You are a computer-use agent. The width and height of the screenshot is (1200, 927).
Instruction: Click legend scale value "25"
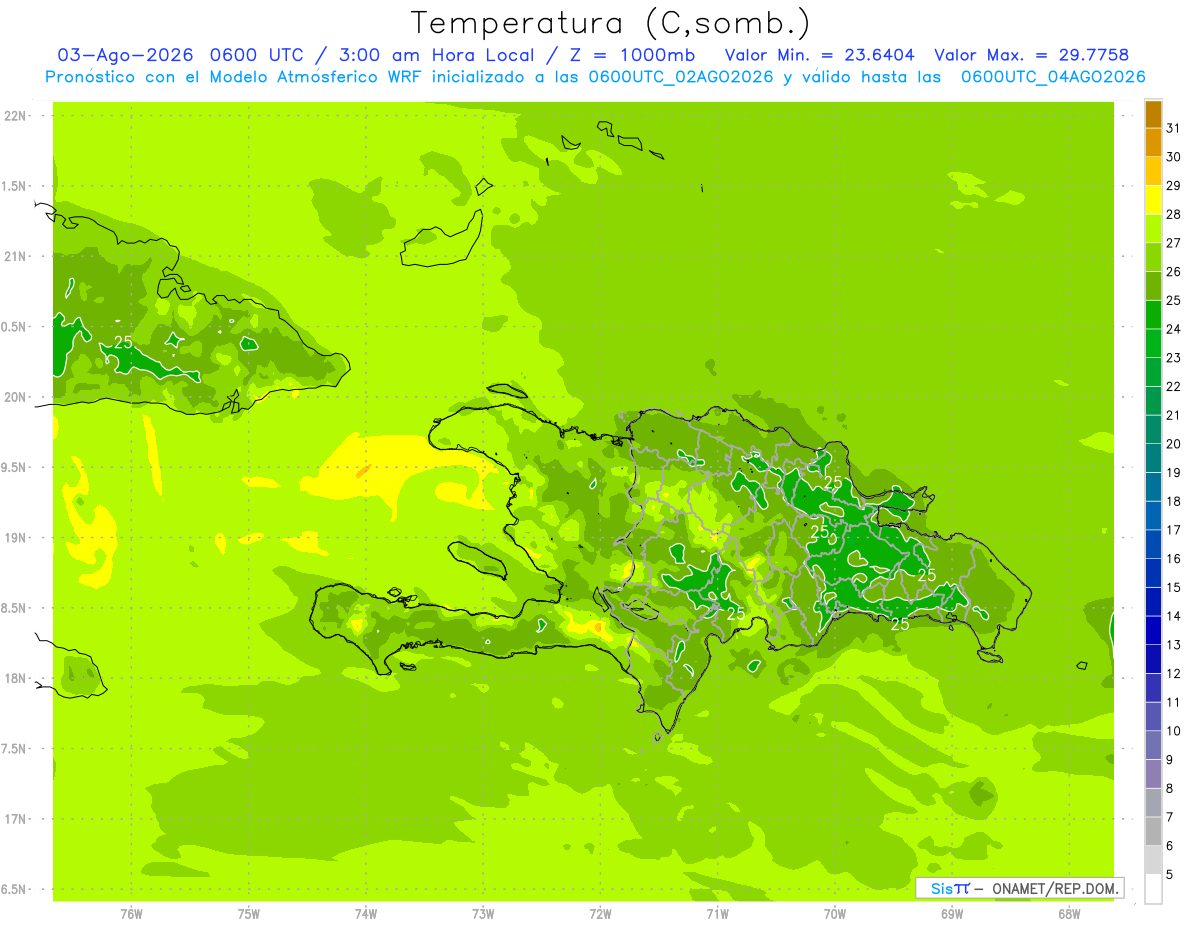(1174, 300)
